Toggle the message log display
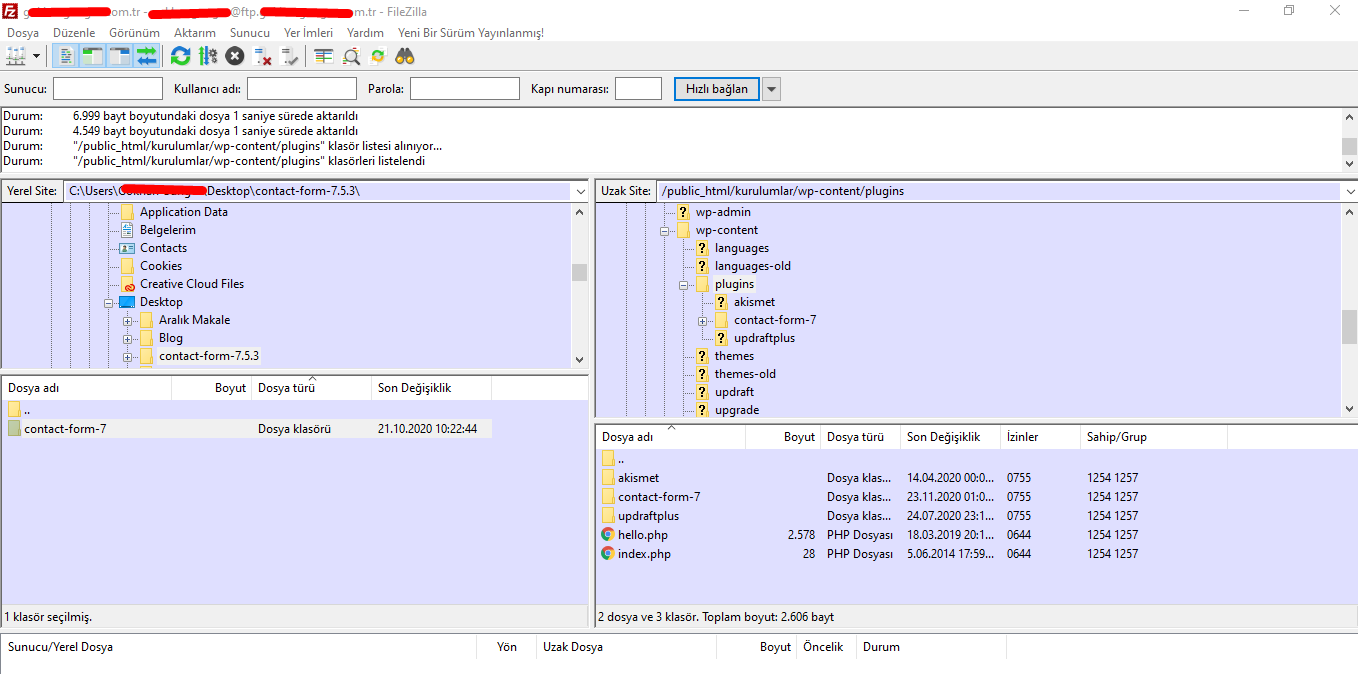The width and height of the screenshot is (1358, 674). click(65, 56)
